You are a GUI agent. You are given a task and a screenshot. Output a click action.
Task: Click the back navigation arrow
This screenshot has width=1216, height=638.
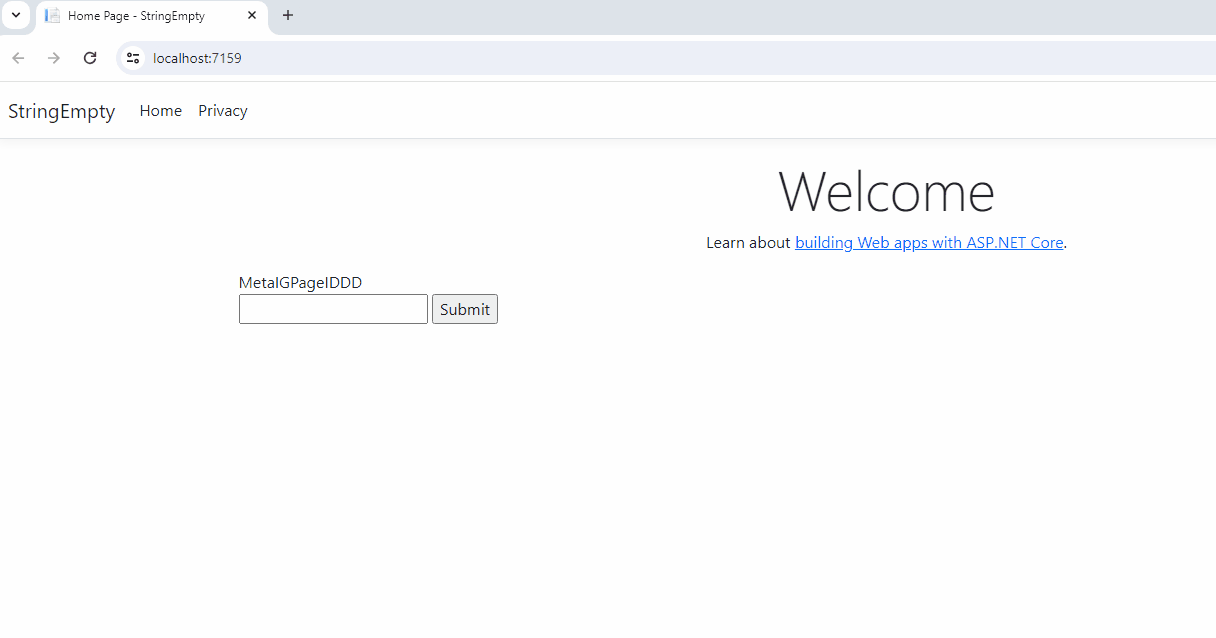[17, 58]
